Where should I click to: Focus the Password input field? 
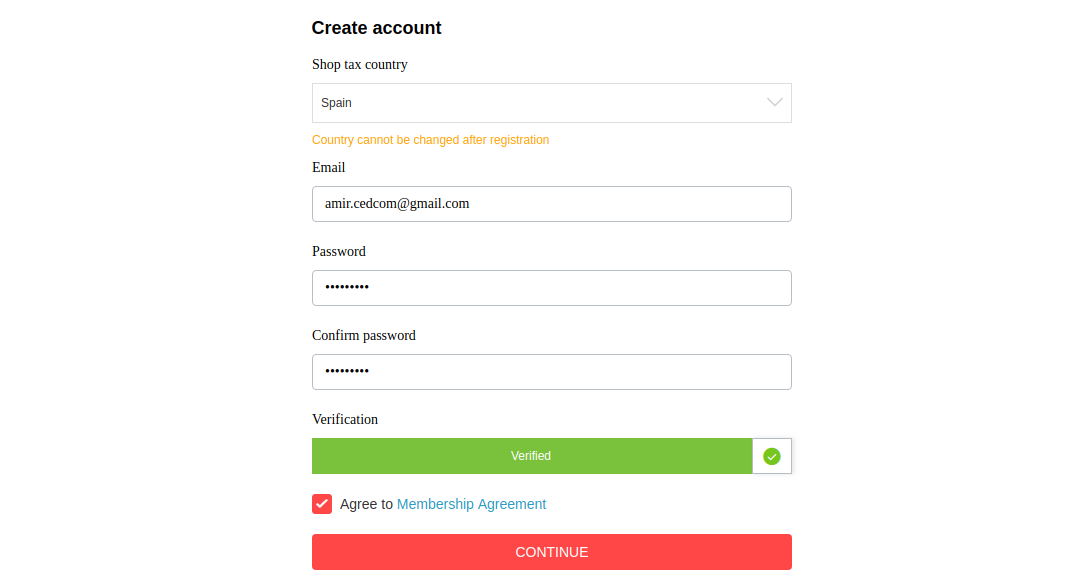551,288
